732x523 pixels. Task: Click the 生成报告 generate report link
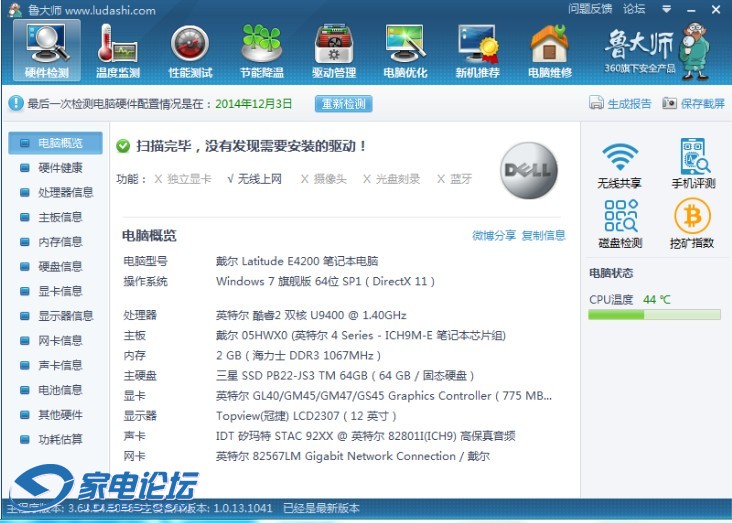[620, 103]
